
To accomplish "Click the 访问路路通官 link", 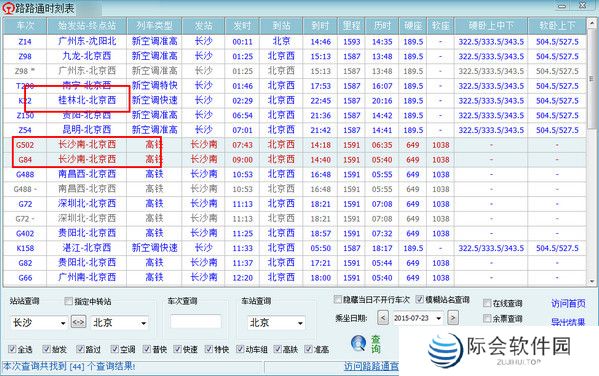I will [371, 366].
